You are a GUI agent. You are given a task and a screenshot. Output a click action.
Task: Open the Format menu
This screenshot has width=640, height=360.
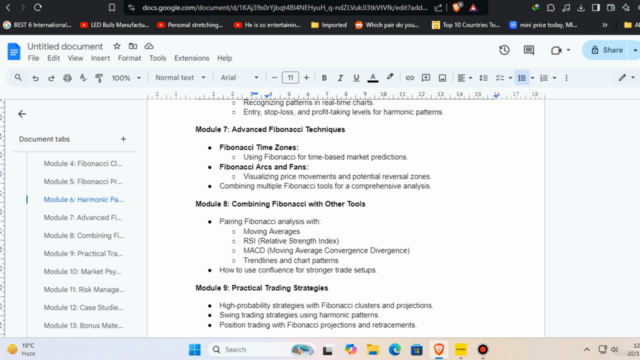click(129, 58)
